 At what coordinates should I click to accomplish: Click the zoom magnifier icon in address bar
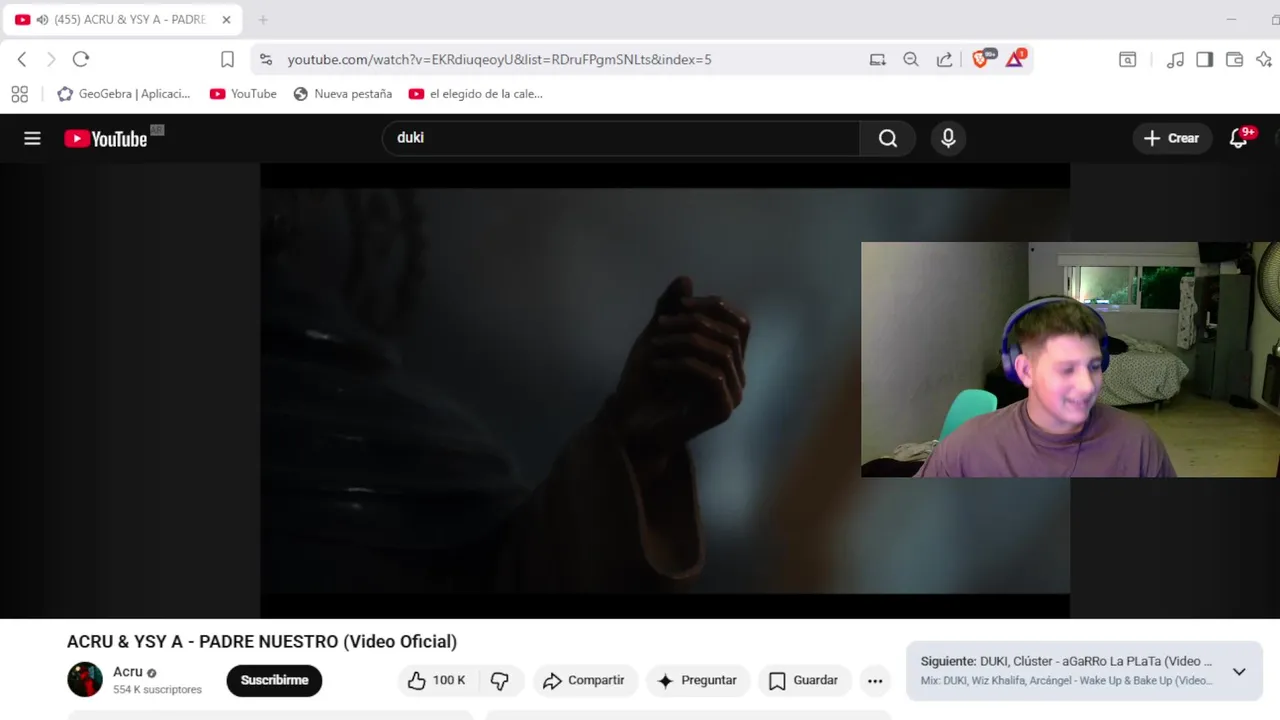pyautogui.click(x=911, y=60)
